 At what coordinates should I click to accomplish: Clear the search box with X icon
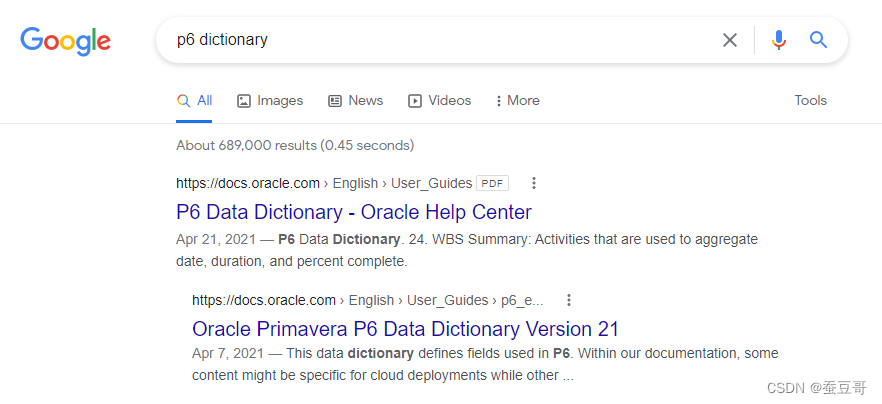coord(730,40)
